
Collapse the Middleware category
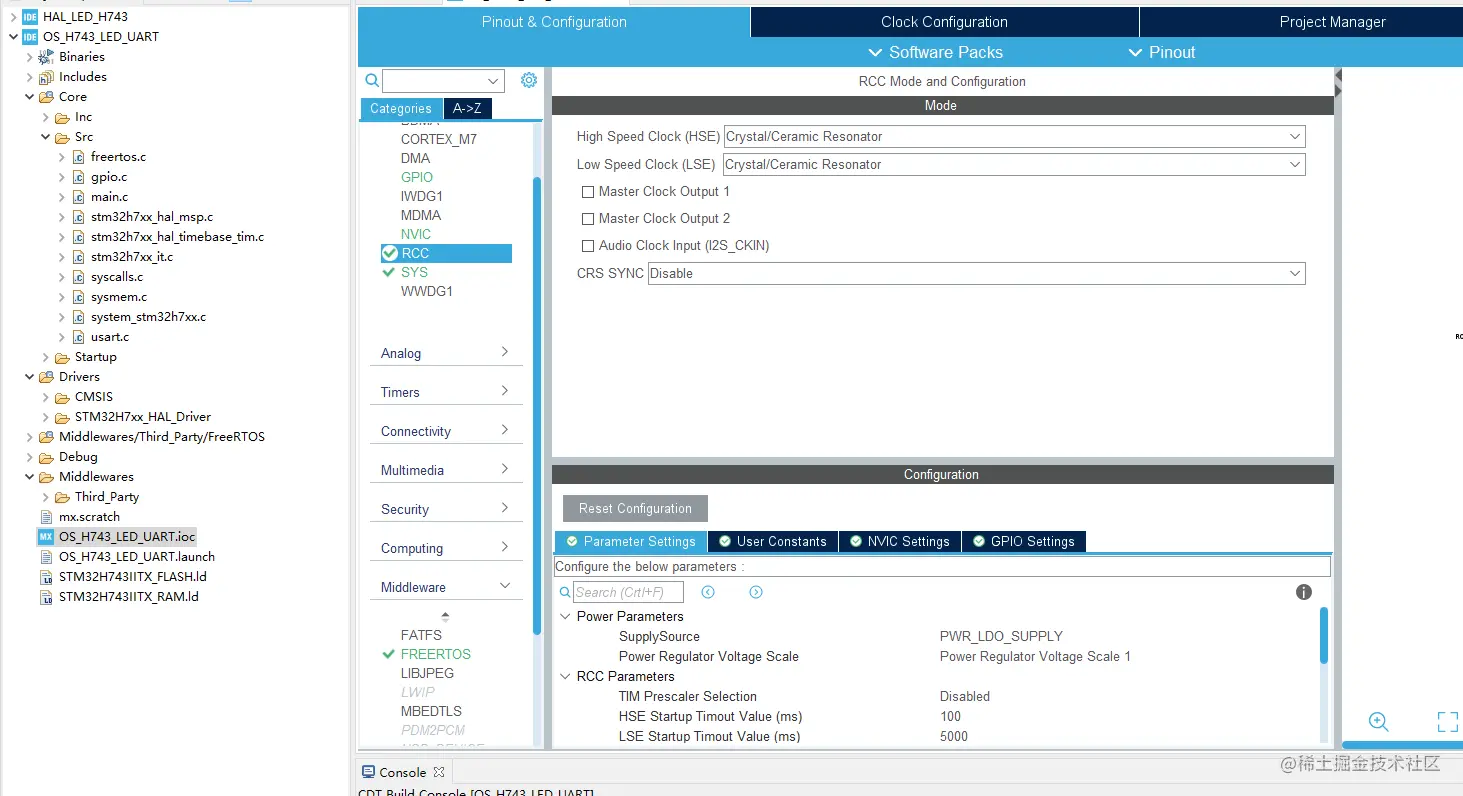[x=446, y=587]
